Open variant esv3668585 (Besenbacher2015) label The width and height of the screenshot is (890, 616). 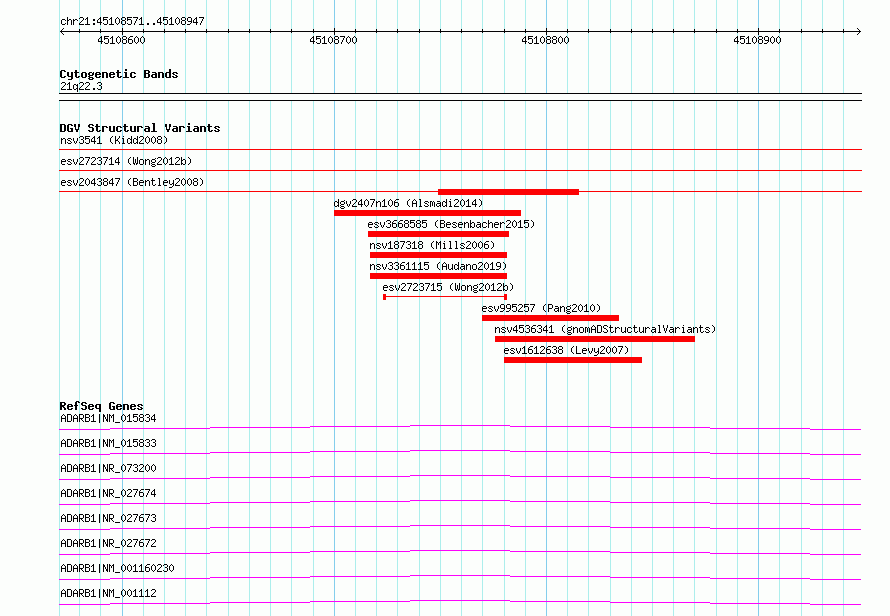coord(451,224)
